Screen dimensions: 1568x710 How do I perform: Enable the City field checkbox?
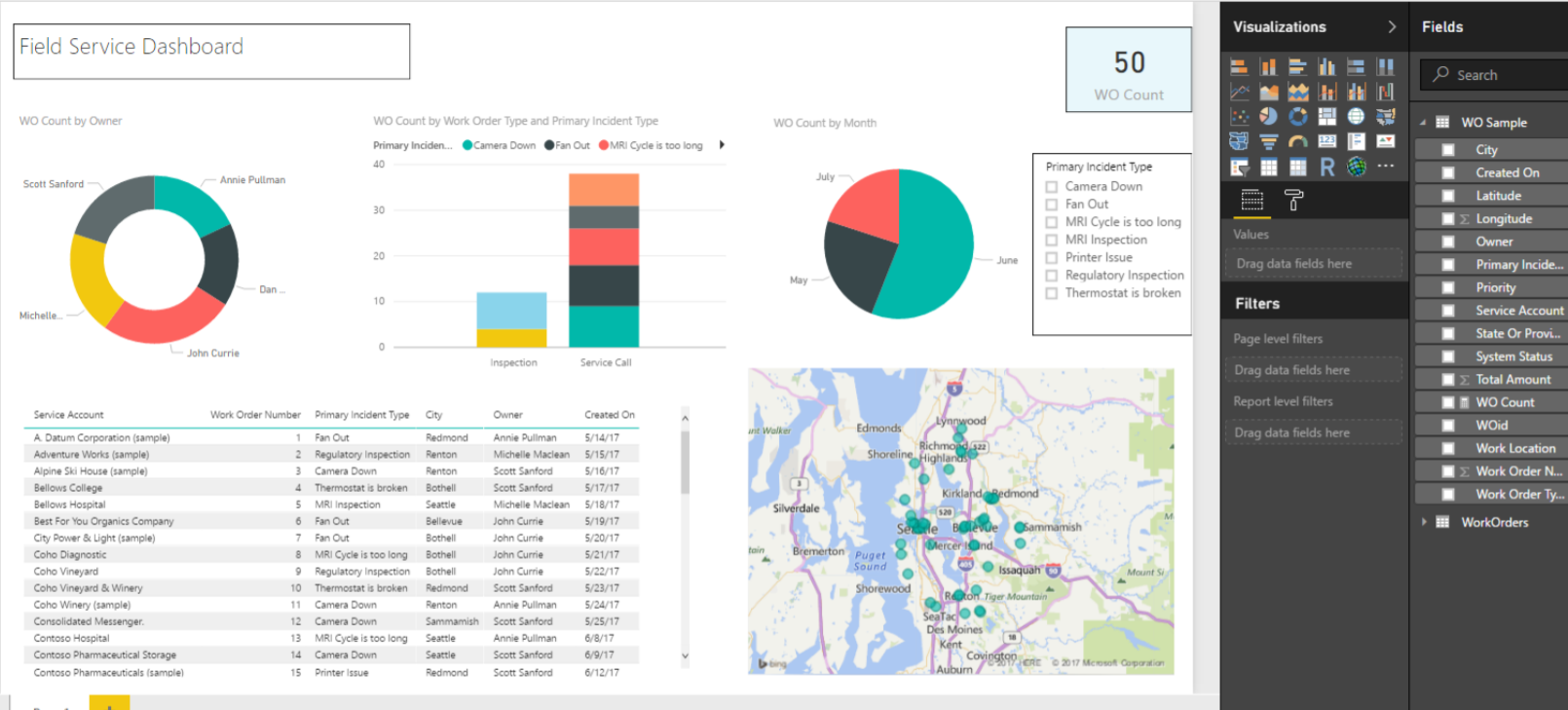(1448, 150)
